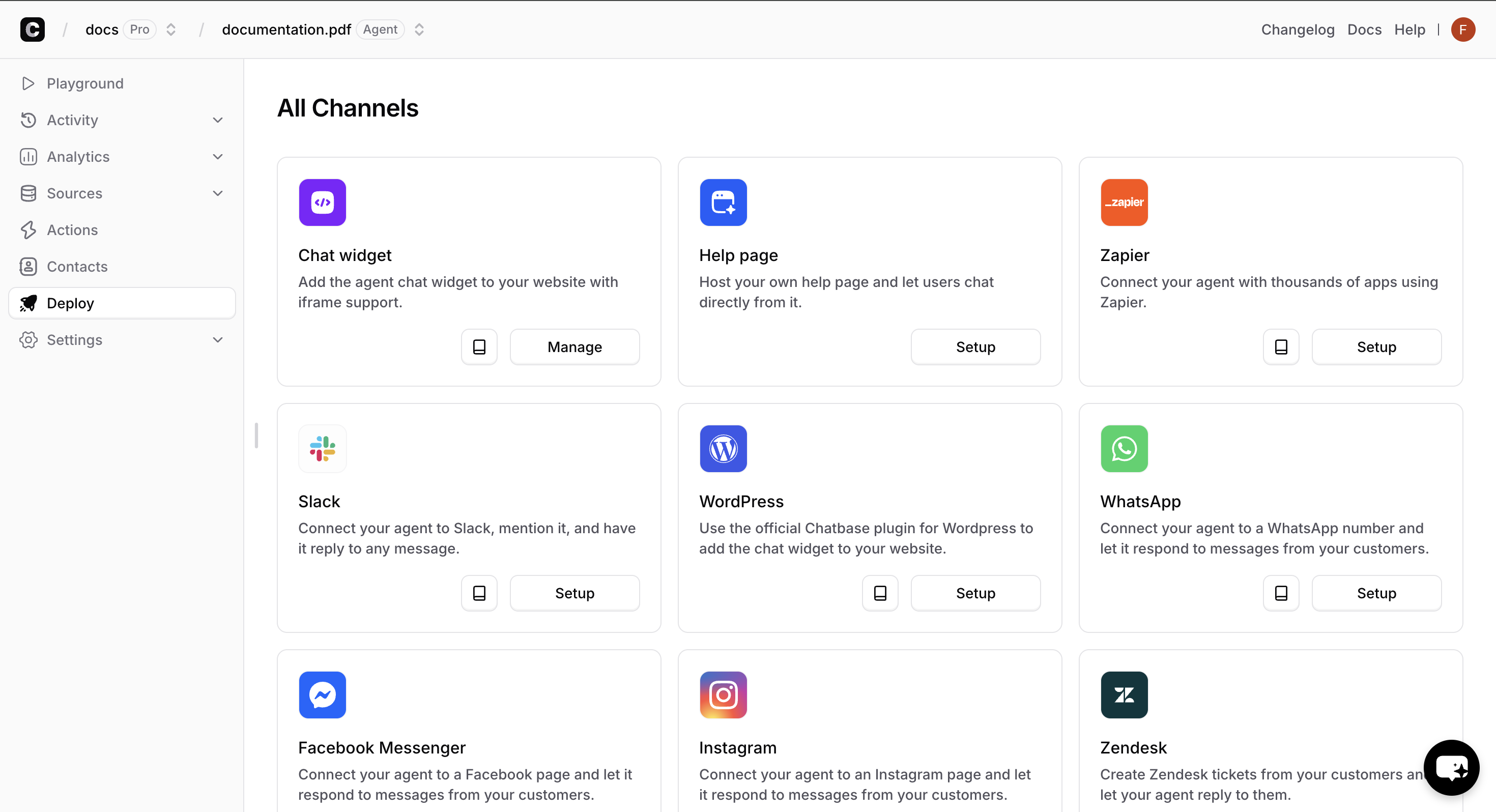Expand the Activity sidebar section
The width and height of the screenshot is (1496, 812).
pos(218,120)
